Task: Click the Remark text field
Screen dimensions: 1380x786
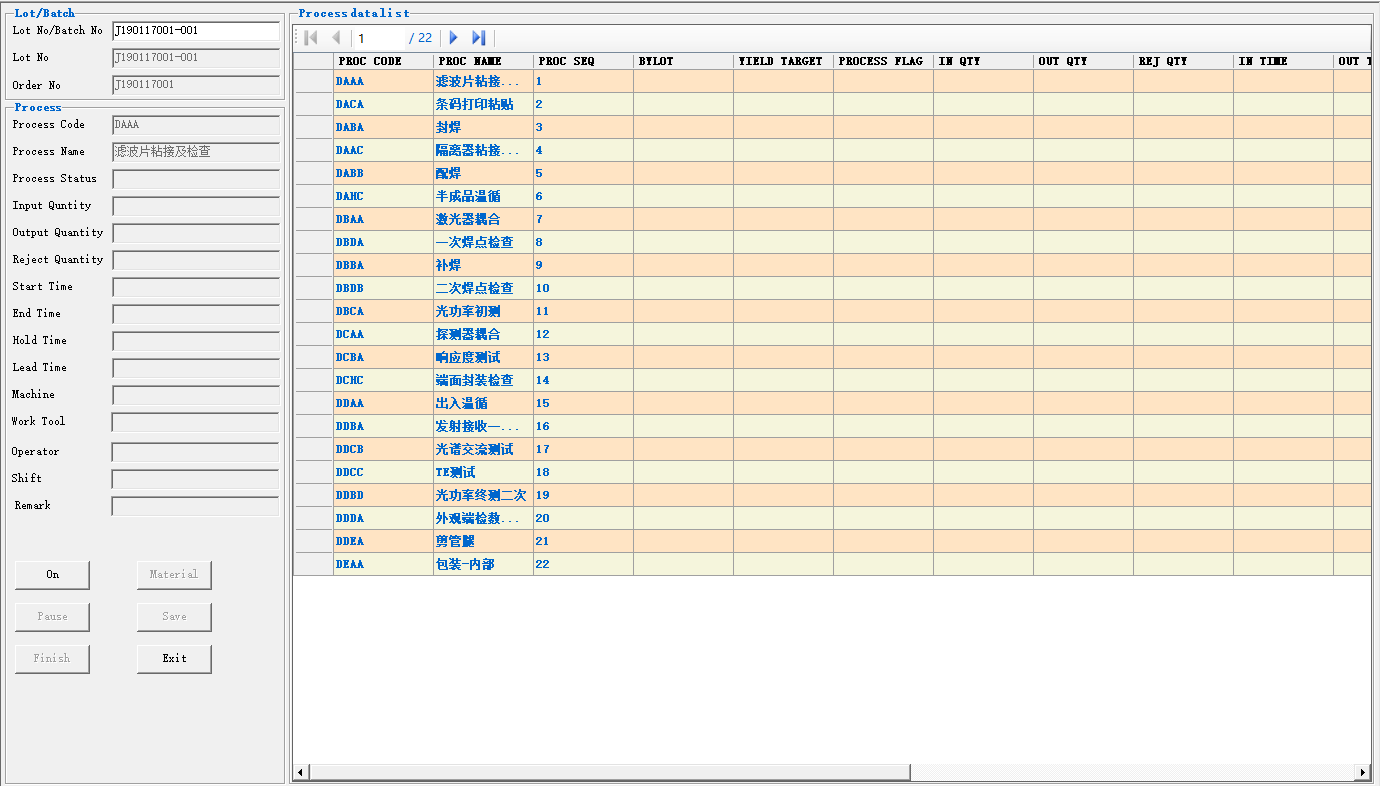Action: (x=195, y=506)
